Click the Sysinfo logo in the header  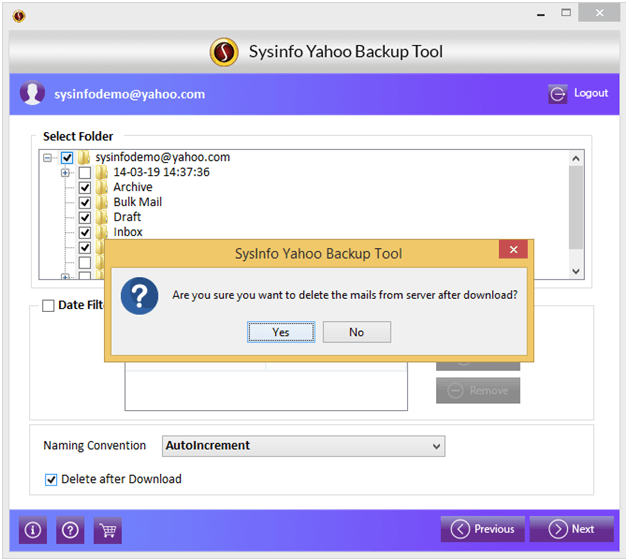[x=224, y=52]
